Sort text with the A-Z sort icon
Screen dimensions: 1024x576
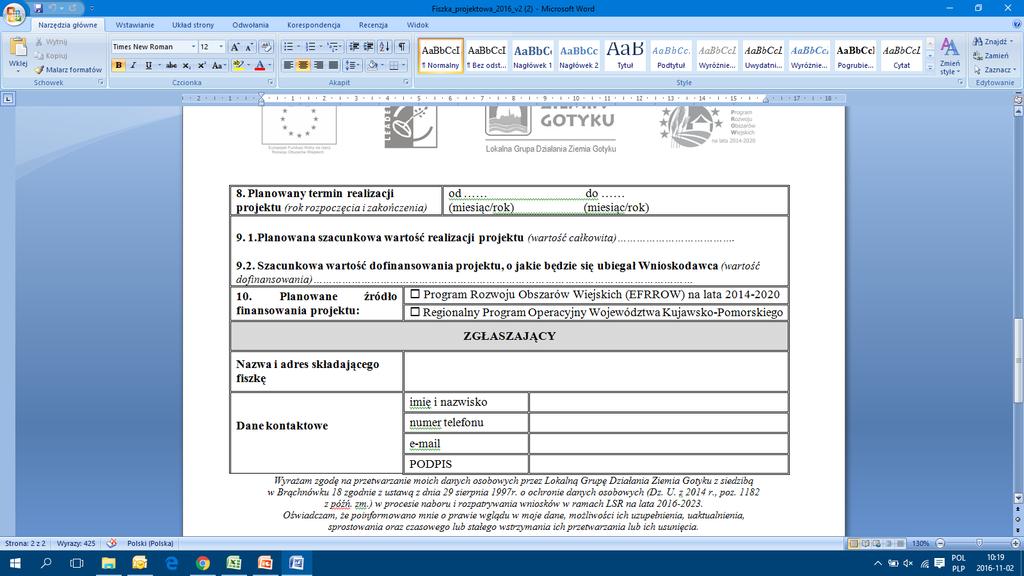coord(385,47)
